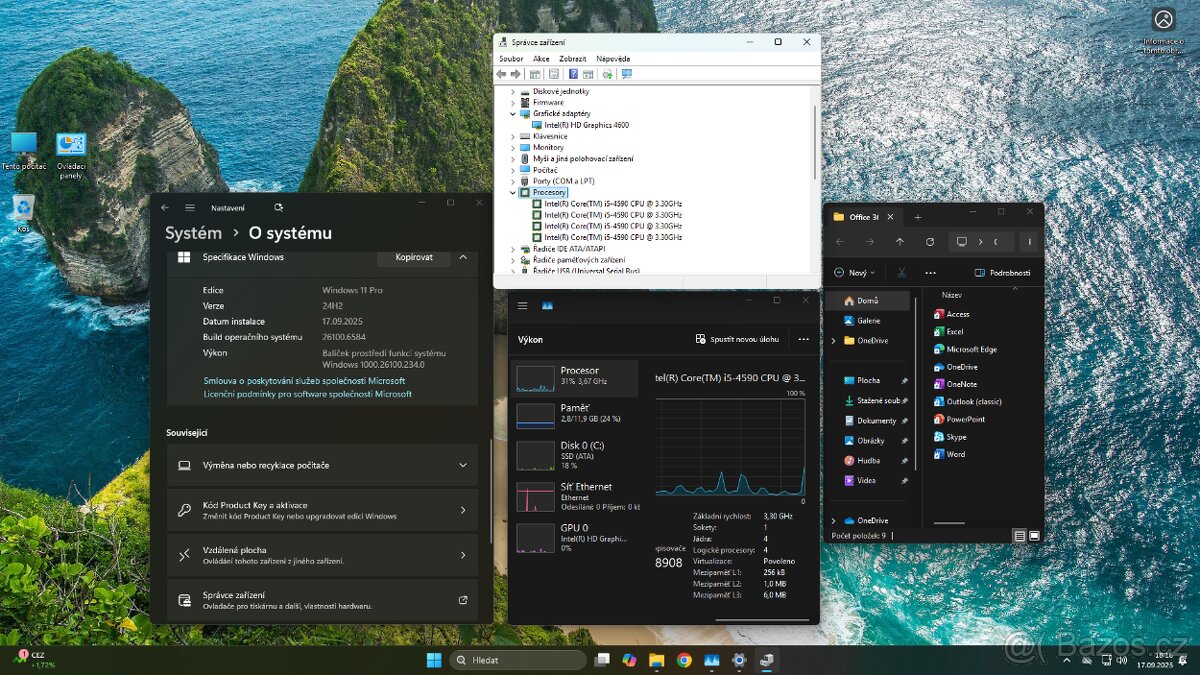The height and width of the screenshot is (675, 1200).
Task: Collapse the Procesory category
Action: pos(513,192)
